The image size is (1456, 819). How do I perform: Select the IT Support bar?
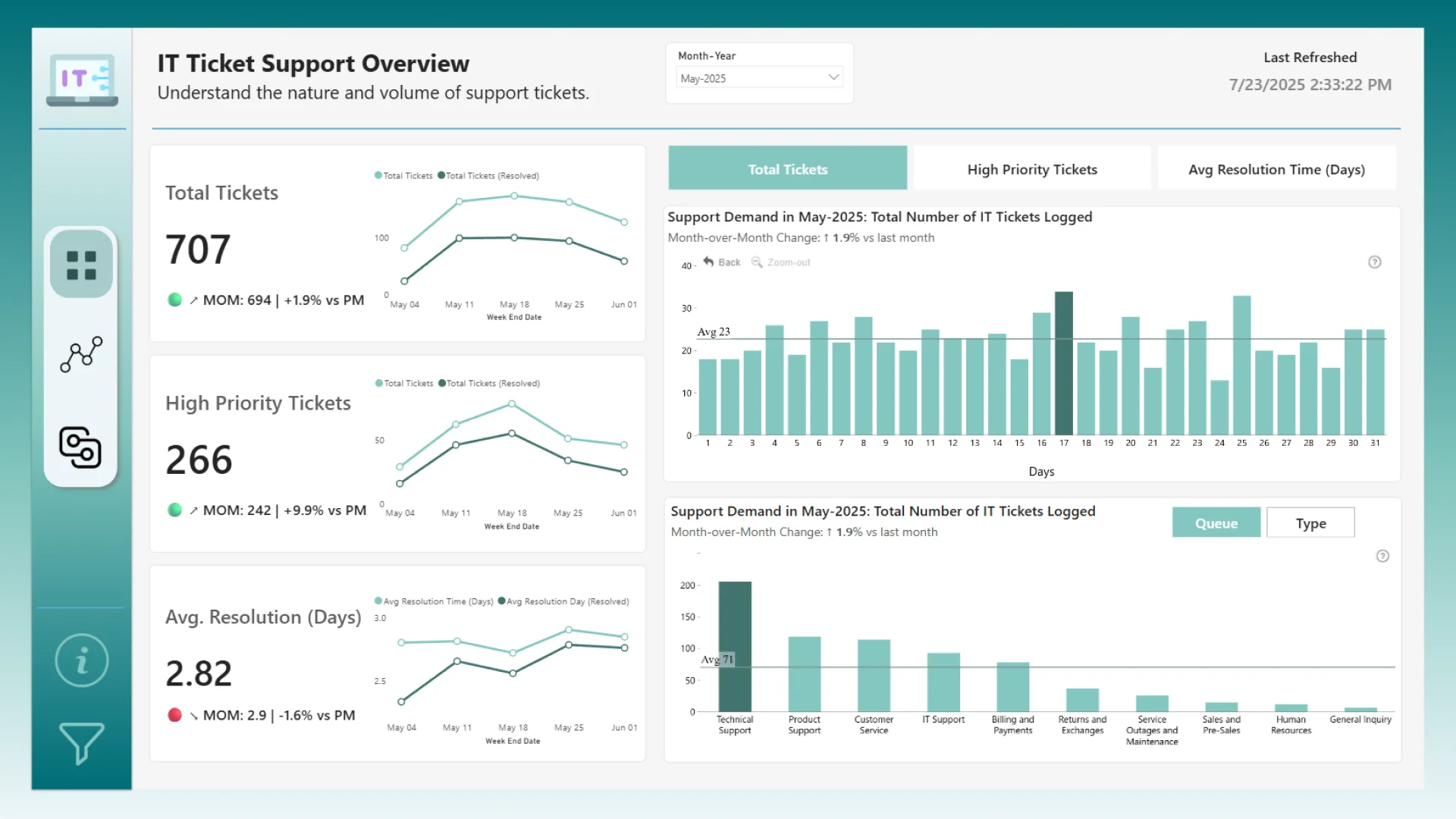pos(943,682)
